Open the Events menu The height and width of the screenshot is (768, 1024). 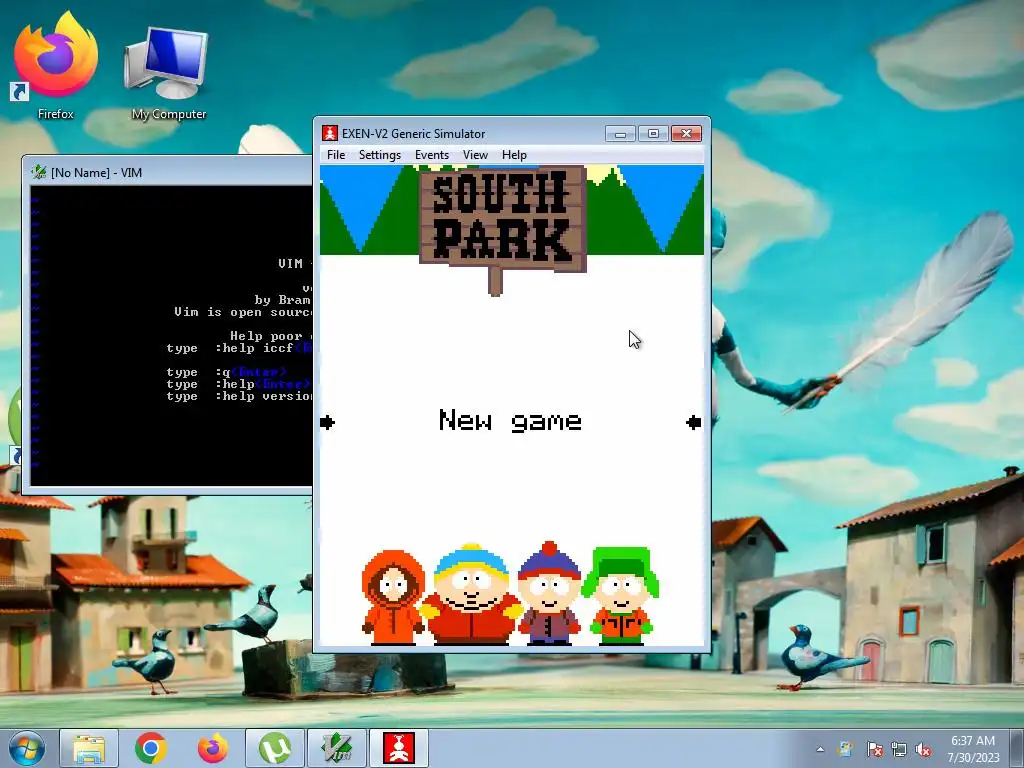click(432, 155)
